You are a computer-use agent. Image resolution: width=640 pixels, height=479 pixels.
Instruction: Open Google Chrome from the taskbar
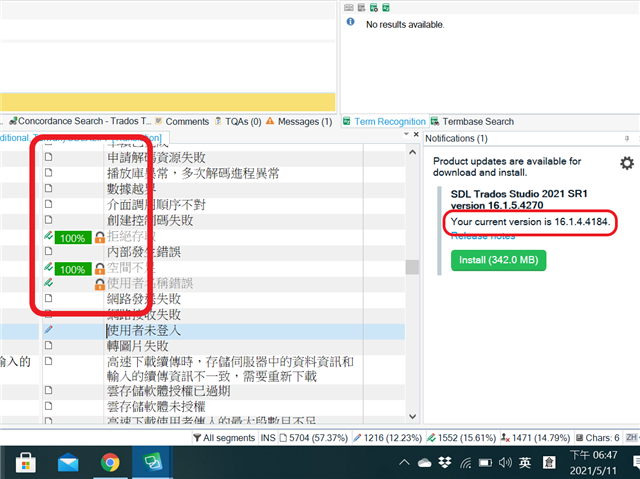110,463
